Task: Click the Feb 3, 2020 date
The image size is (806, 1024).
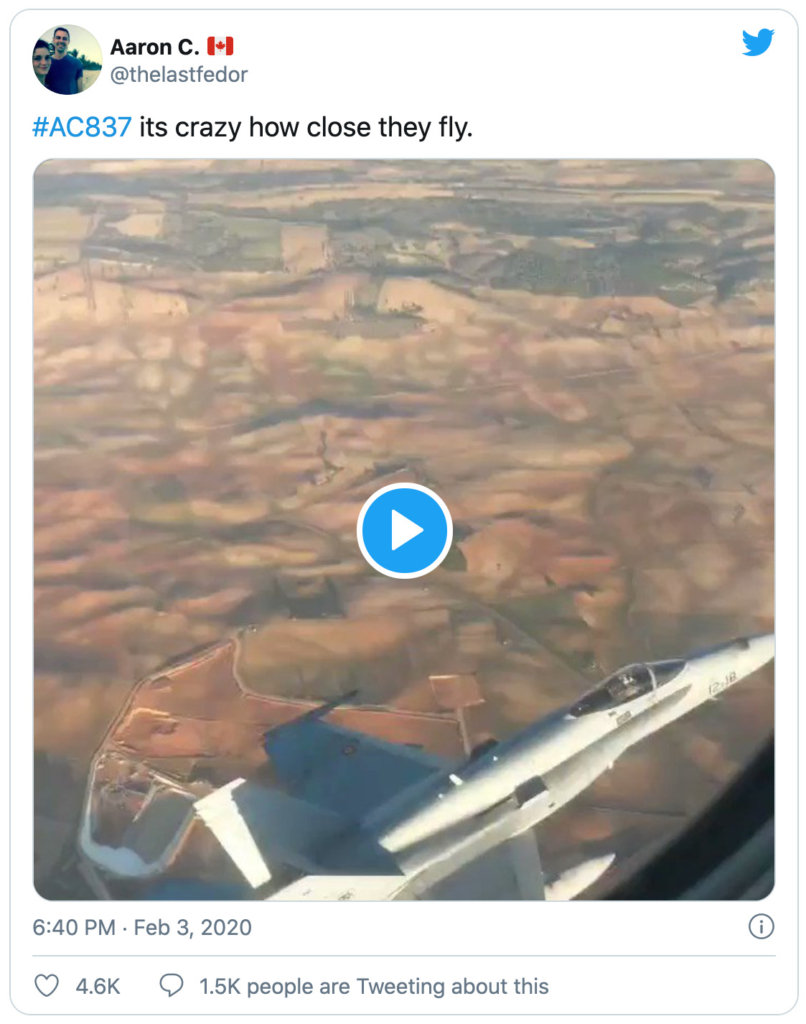Action: [193, 927]
